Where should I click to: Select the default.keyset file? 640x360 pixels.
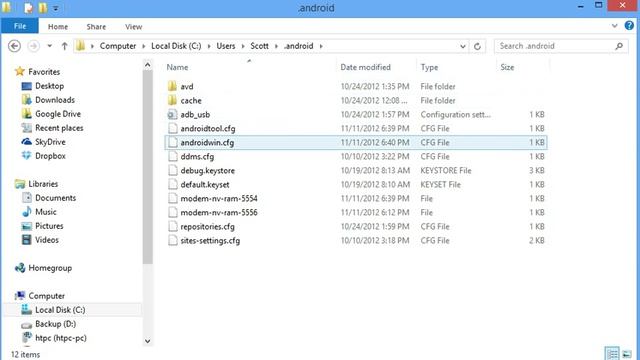[356, 184]
